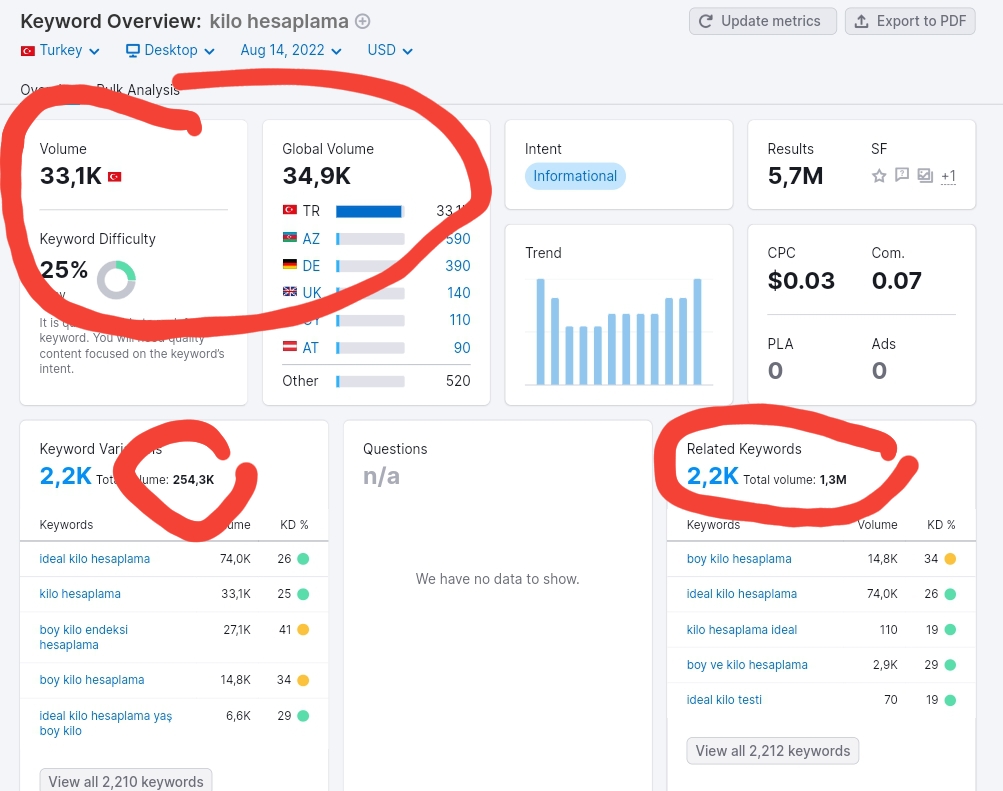The width and height of the screenshot is (1003, 791).
Task: Open the Aug 14, 2022 date dropdown
Action: point(291,51)
